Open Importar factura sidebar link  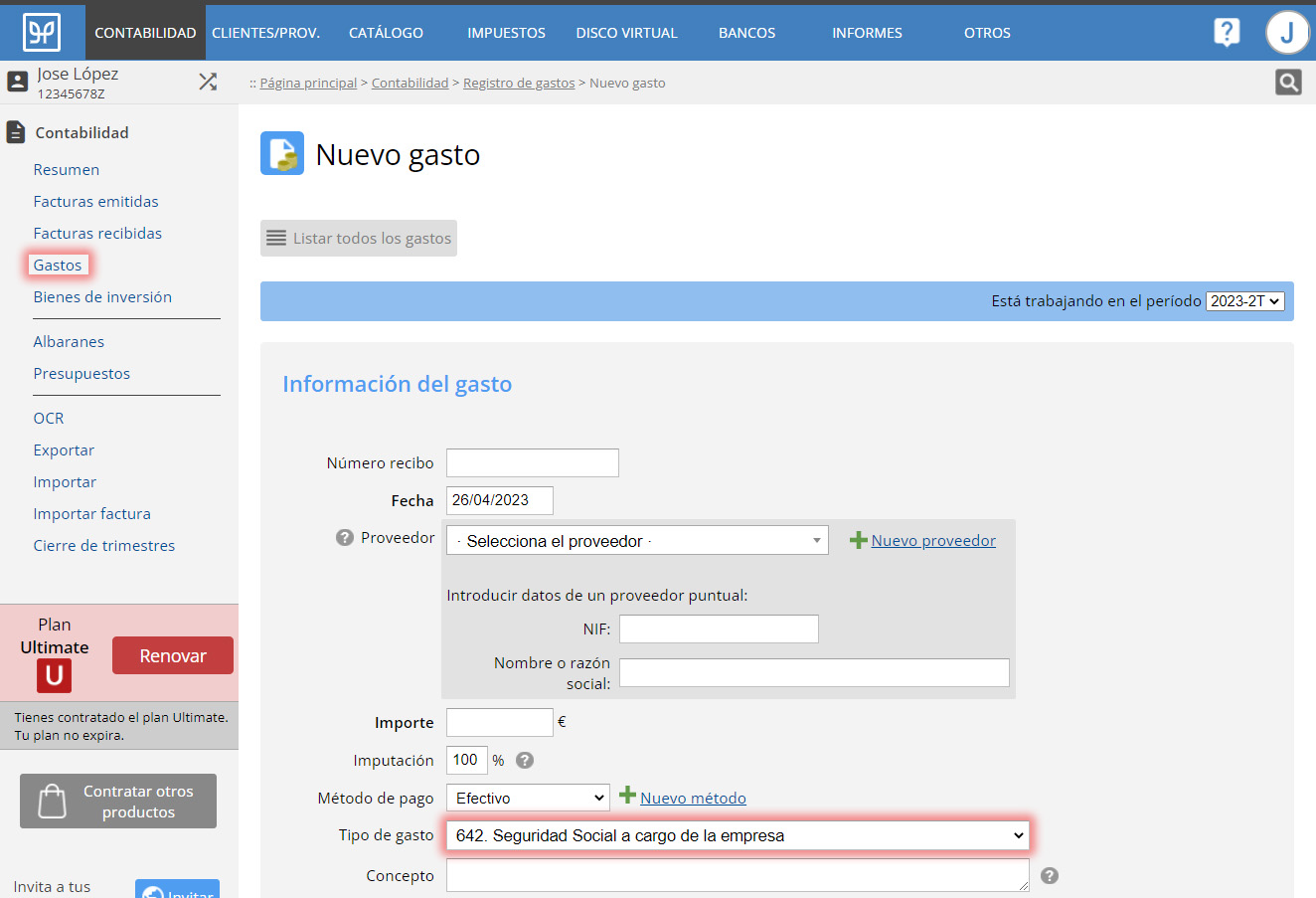(92, 514)
